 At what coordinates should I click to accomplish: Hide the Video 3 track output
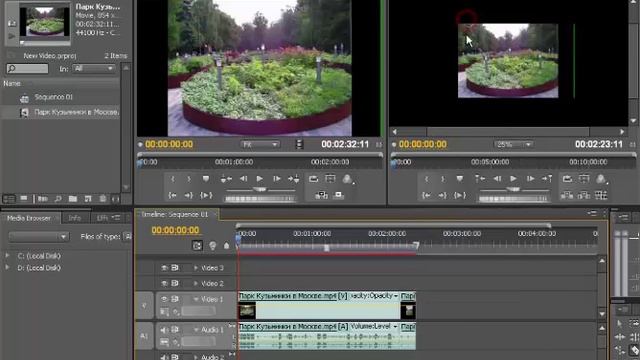point(164,268)
